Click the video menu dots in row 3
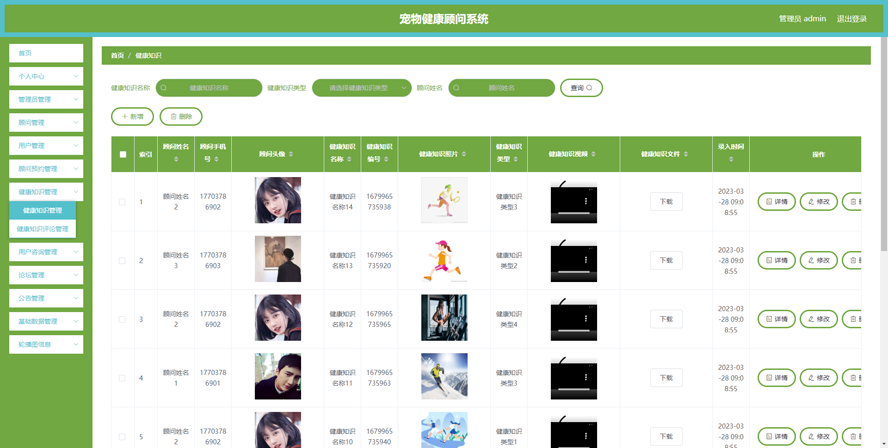This screenshot has width=888, height=448. click(x=586, y=318)
